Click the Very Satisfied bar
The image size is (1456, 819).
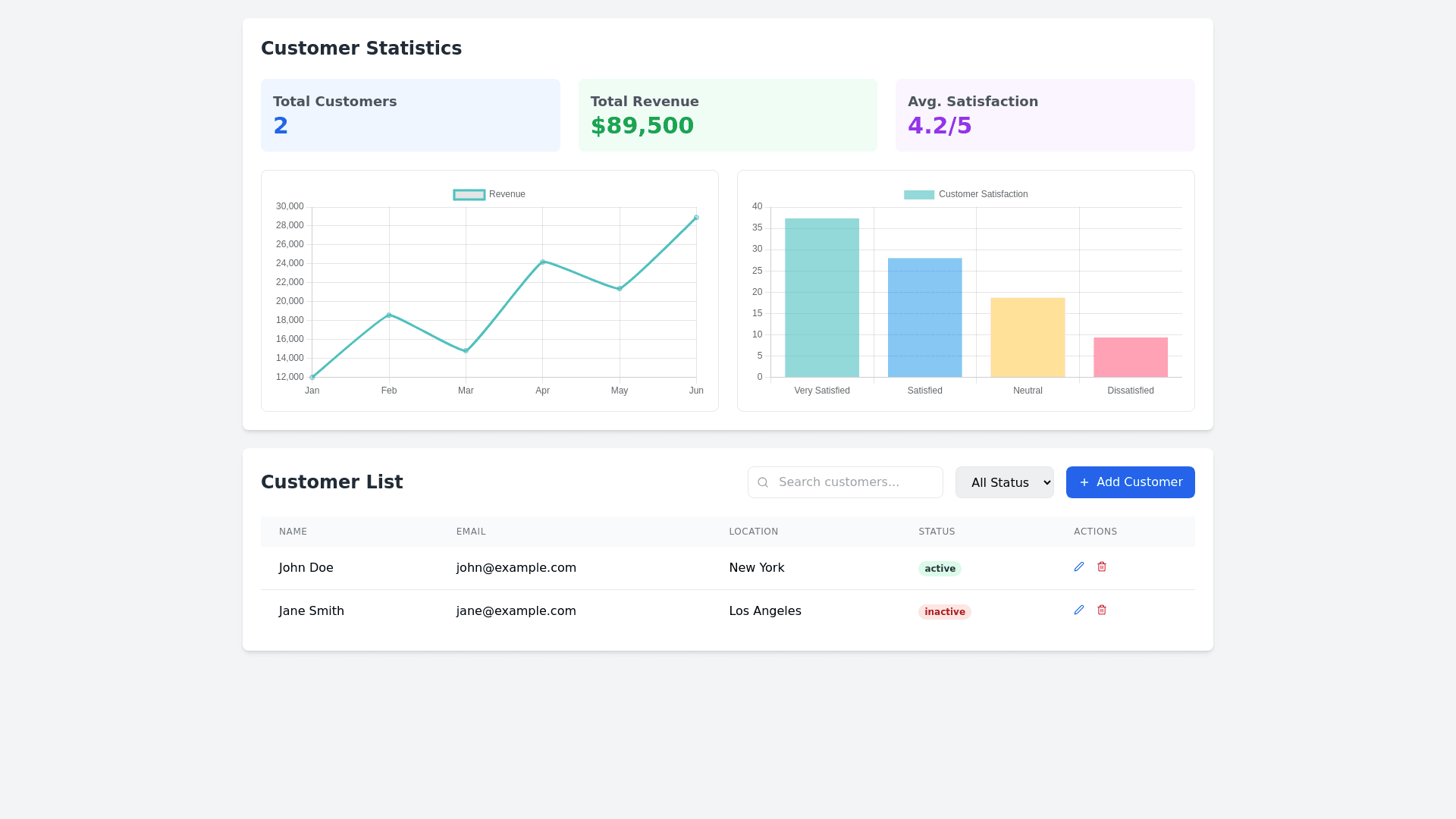(x=822, y=298)
